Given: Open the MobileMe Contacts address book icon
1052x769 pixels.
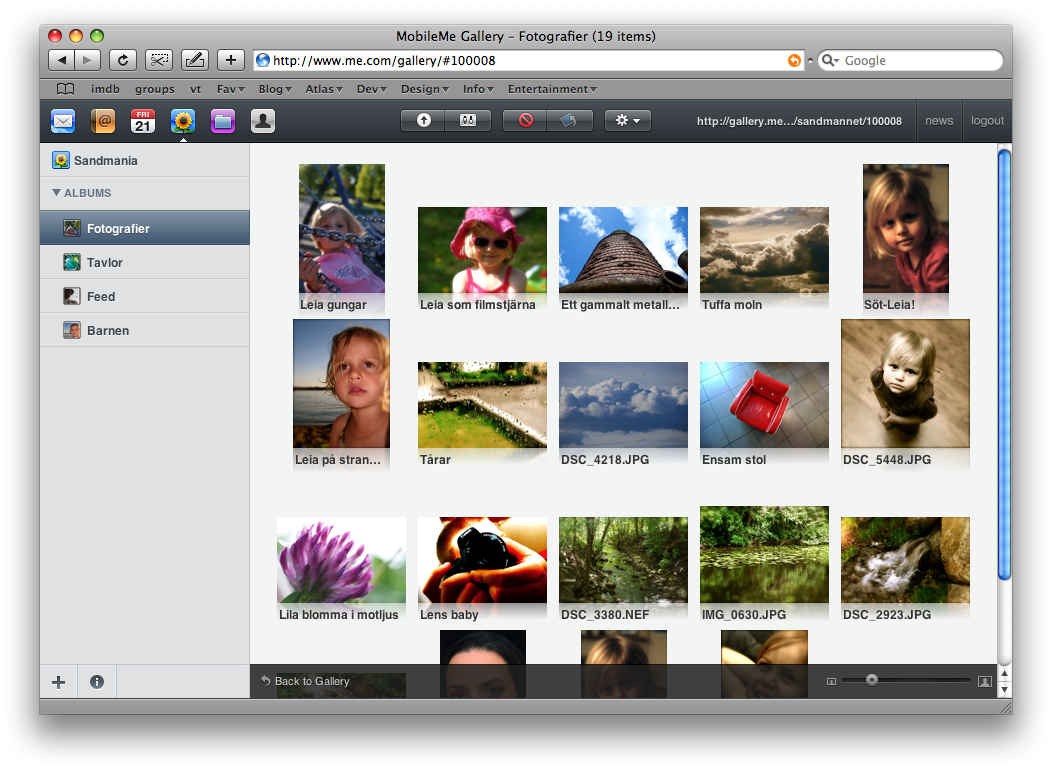Looking at the screenshot, I should click(x=103, y=121).
